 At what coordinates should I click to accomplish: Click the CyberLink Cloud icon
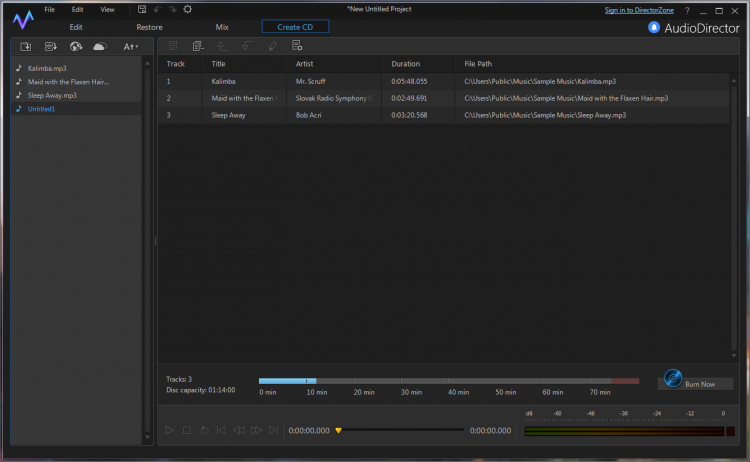click(x=100, y=46)
